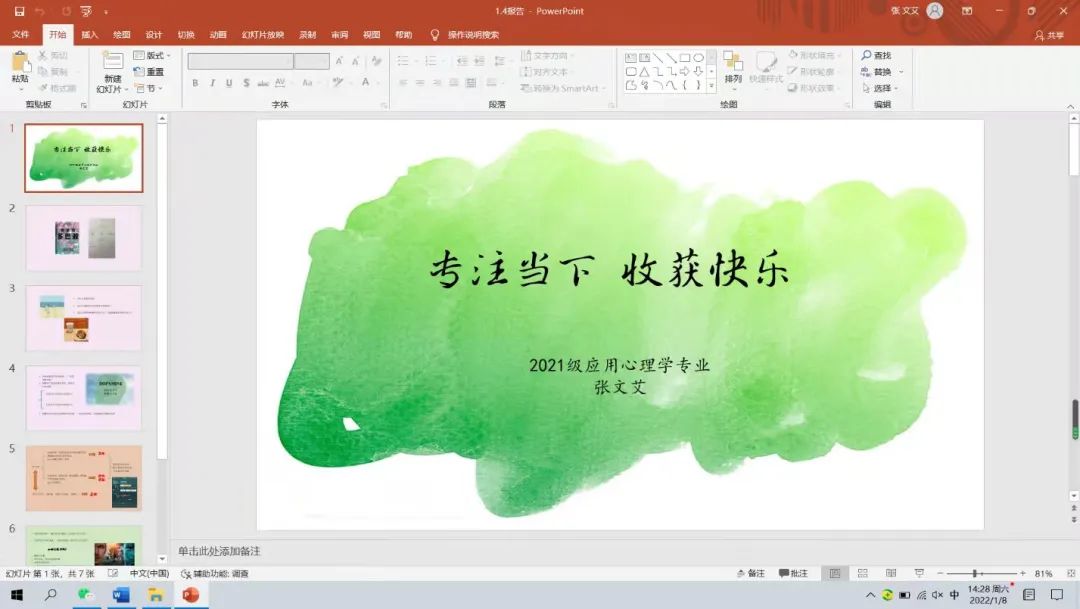Open the Replace (替换) dropdown arrow
The image size is (1080, 609).
pos(901,71)
